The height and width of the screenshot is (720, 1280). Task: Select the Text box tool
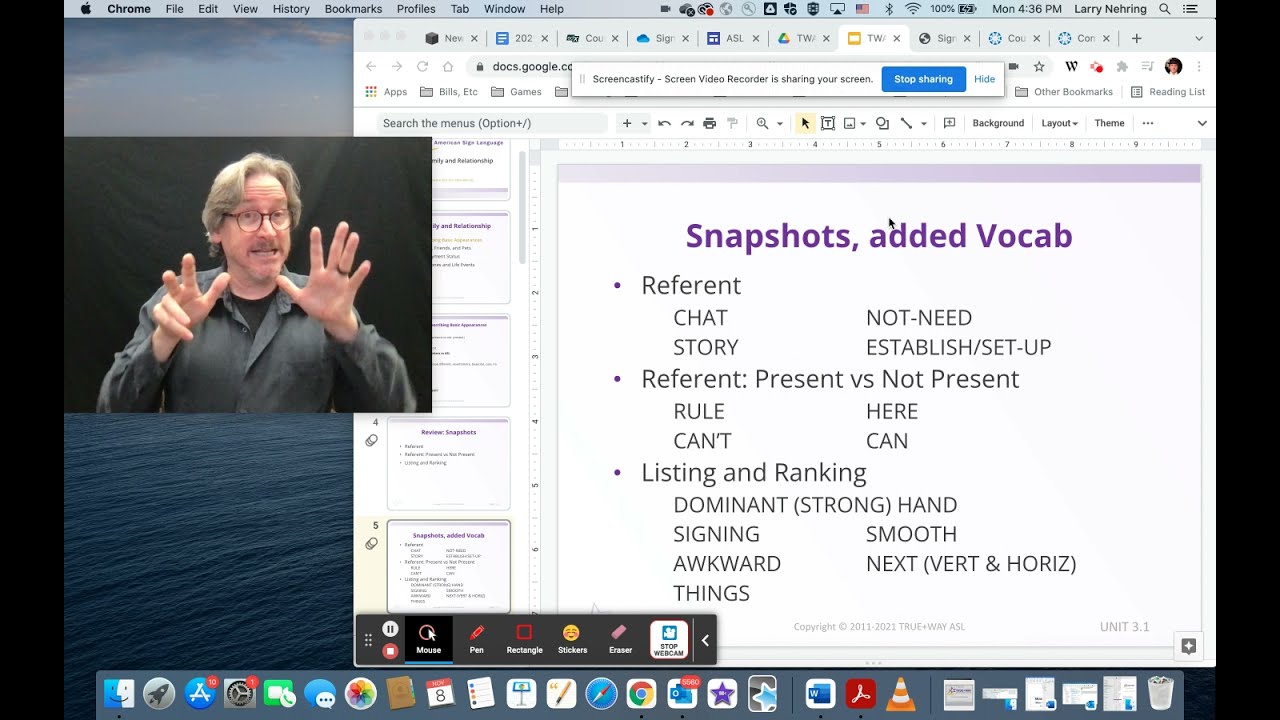coord(828,123)
